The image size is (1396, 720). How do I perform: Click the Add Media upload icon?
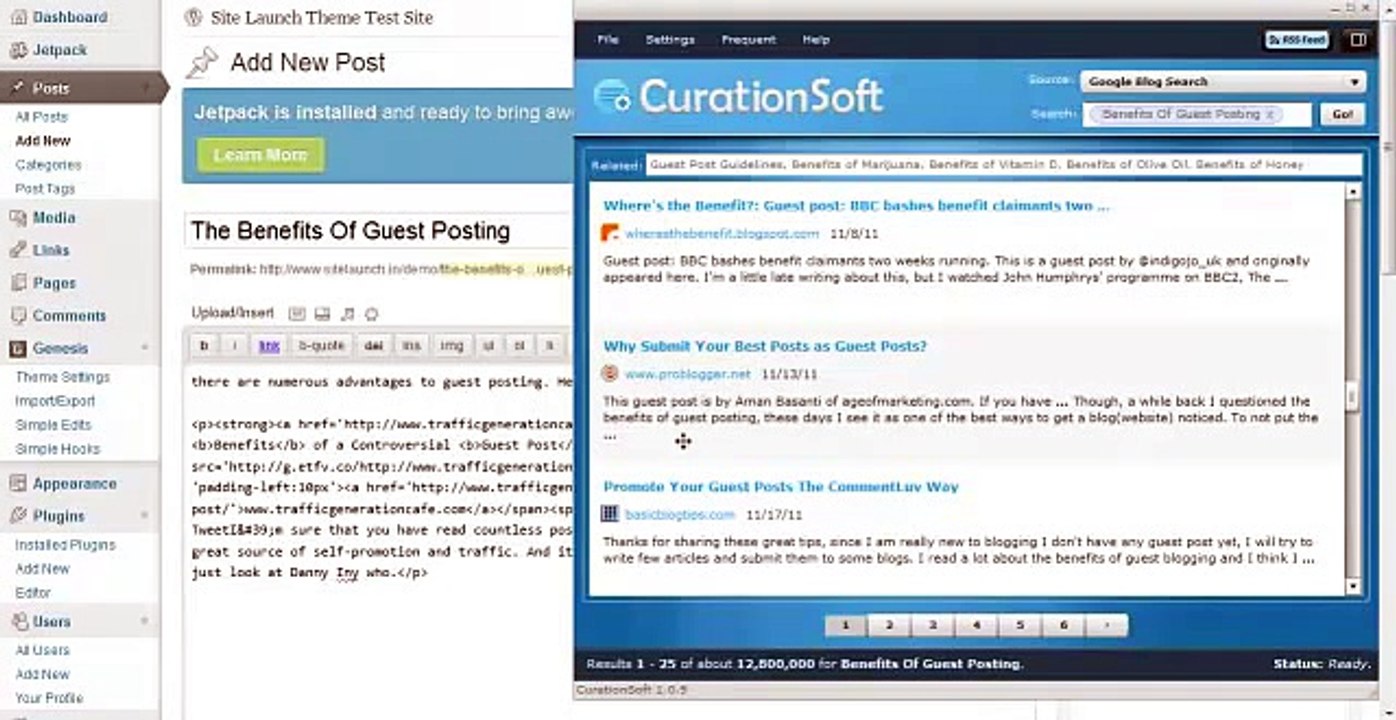click(372, 314)
